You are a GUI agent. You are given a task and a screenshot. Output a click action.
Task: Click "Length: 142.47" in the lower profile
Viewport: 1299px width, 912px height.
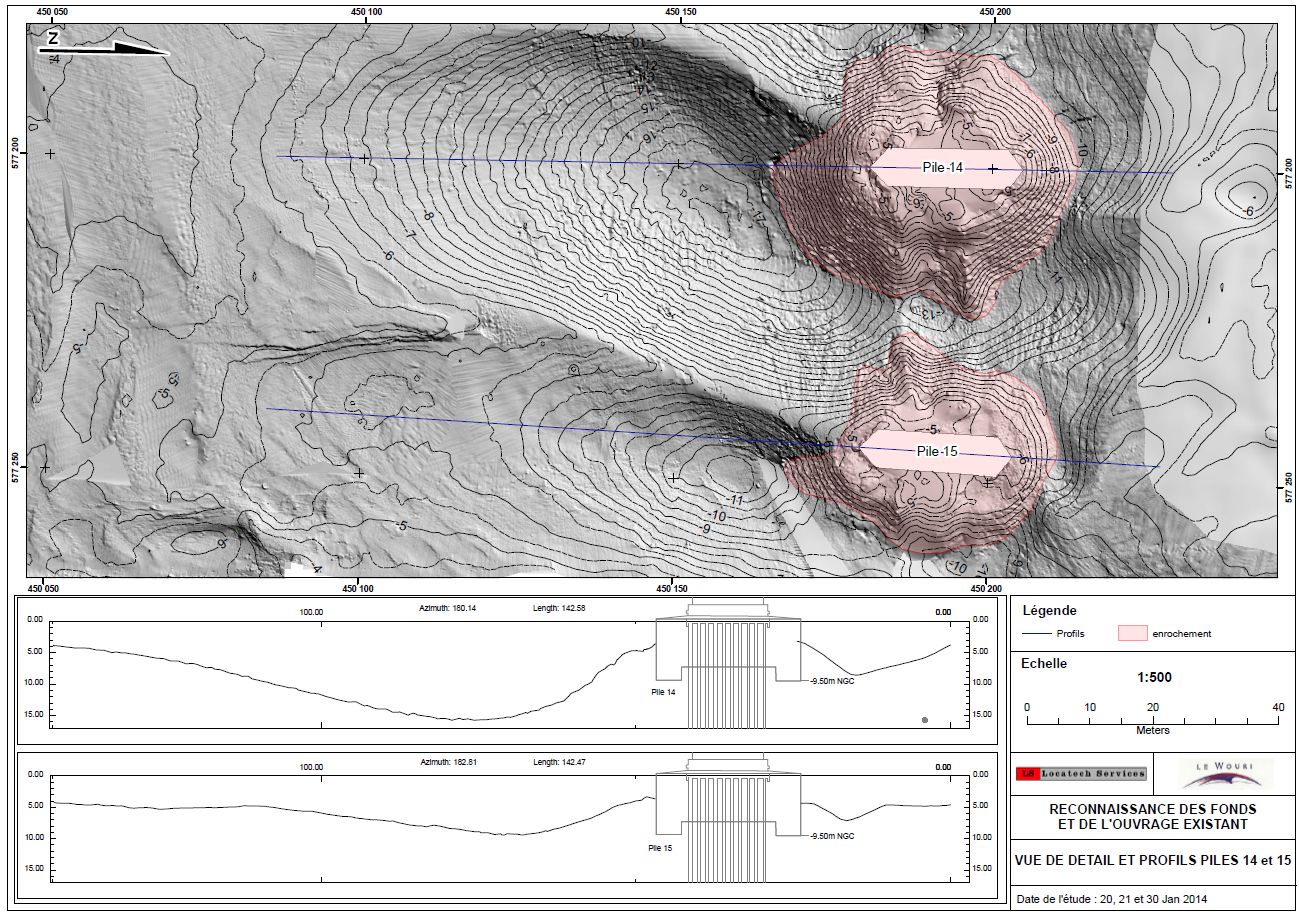[561, 763]
